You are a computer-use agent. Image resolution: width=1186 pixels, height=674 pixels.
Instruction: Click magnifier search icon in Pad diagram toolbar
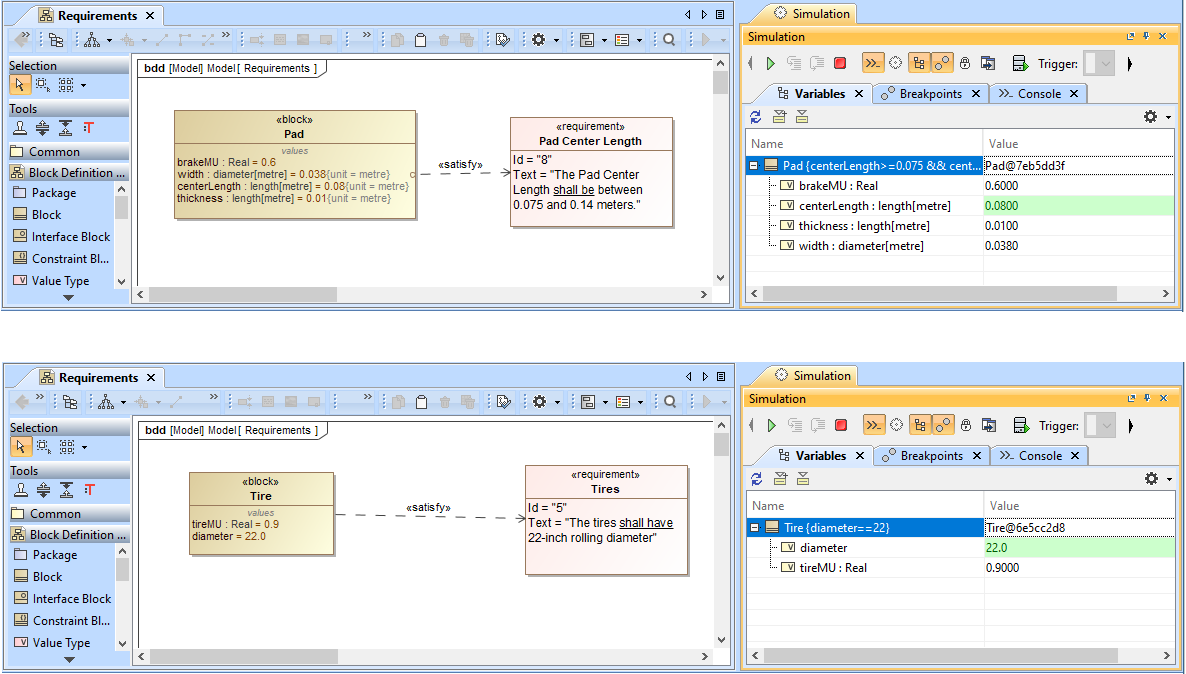tap(669, 40)
